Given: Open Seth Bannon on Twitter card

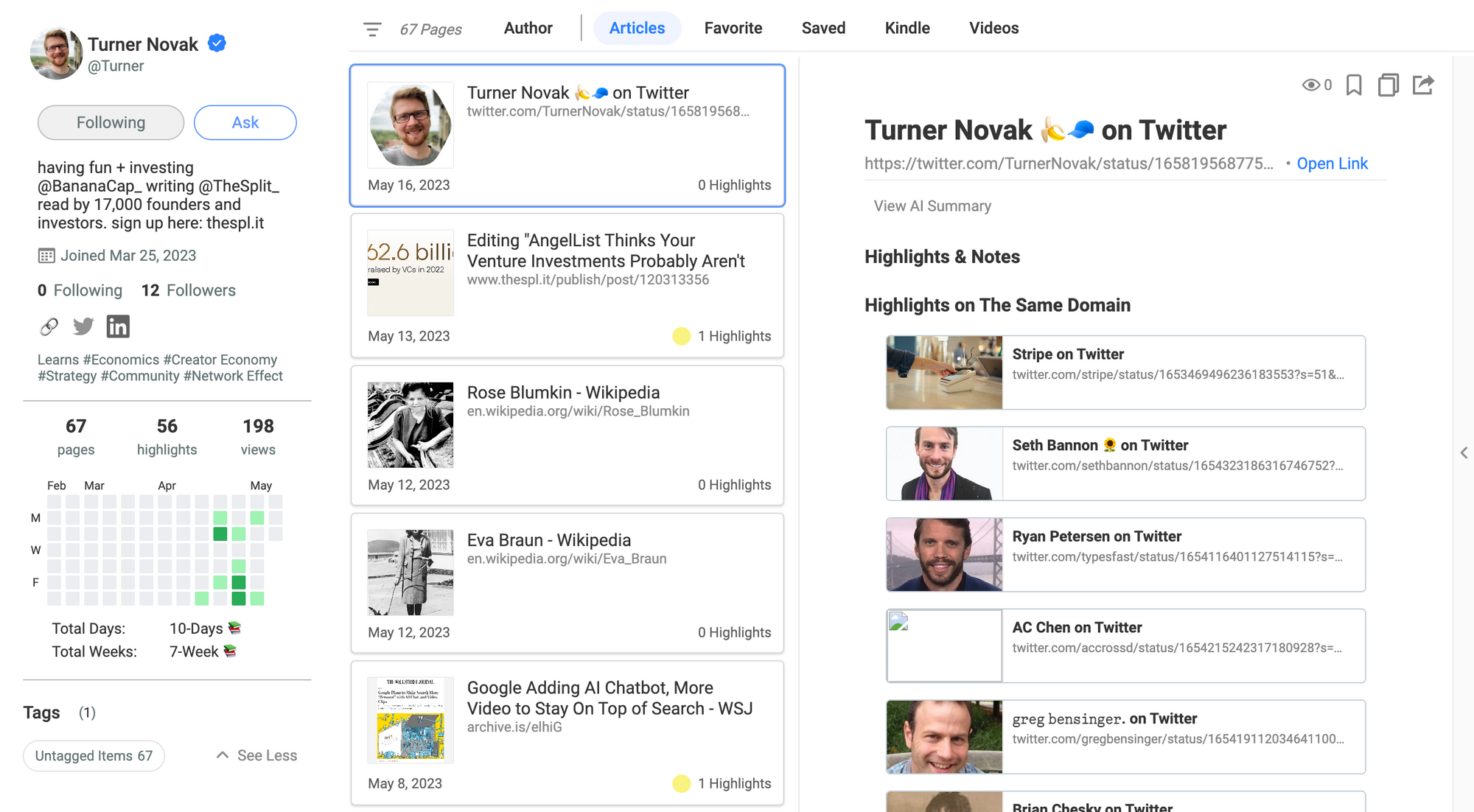Looking at the screenshot, I should (x=1125, y=463).
